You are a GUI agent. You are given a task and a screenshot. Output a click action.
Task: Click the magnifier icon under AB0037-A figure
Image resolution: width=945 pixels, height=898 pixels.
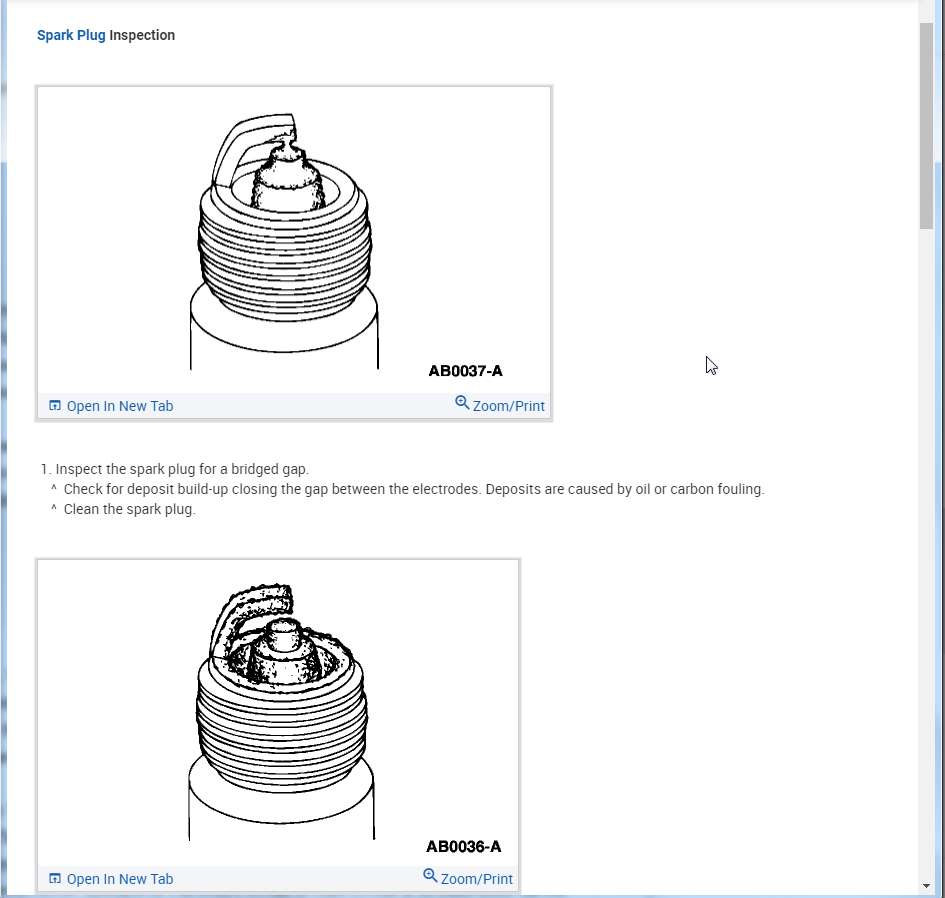(462, 403)
